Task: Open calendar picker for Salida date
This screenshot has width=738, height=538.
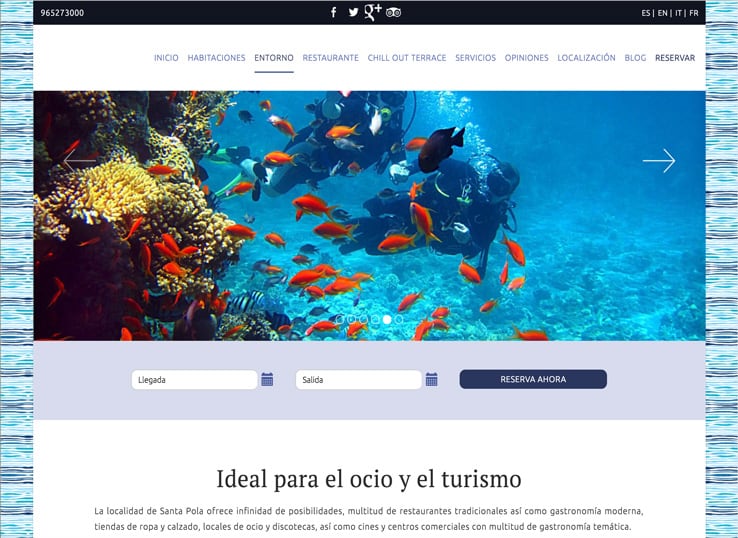Action: point(432,379)
